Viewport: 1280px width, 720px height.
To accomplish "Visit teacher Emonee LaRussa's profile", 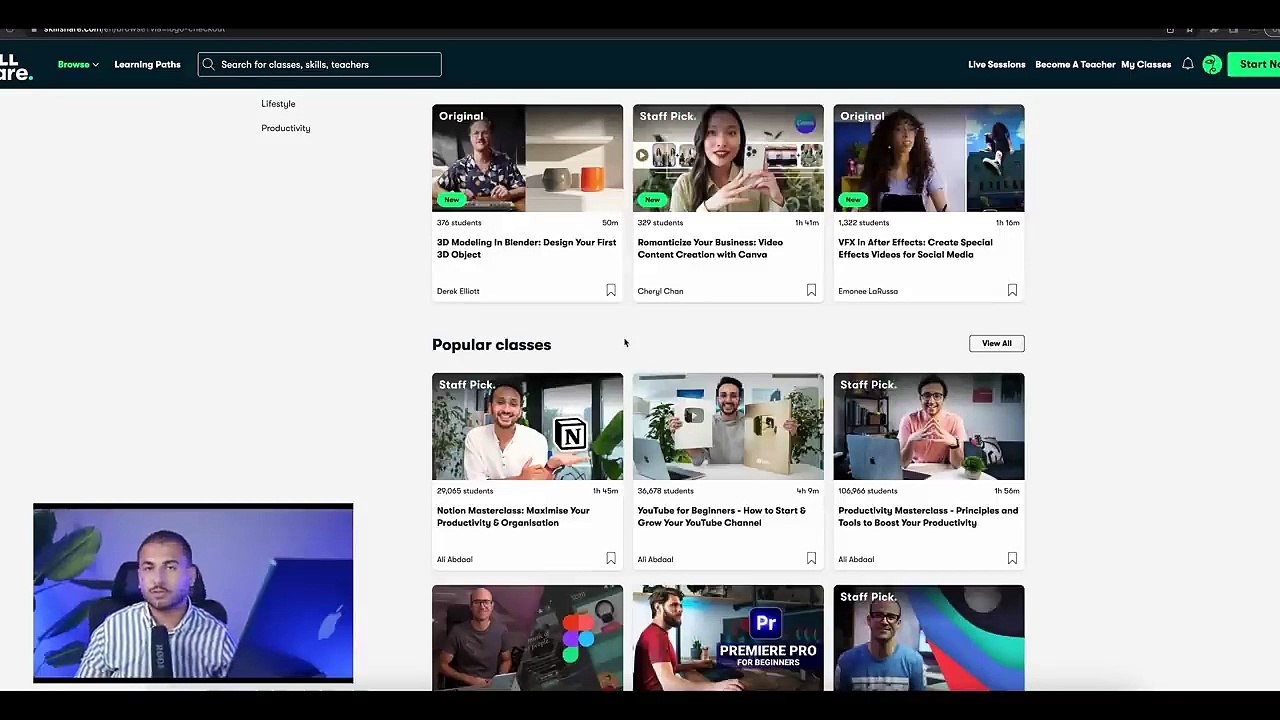I will pos(868,291).
